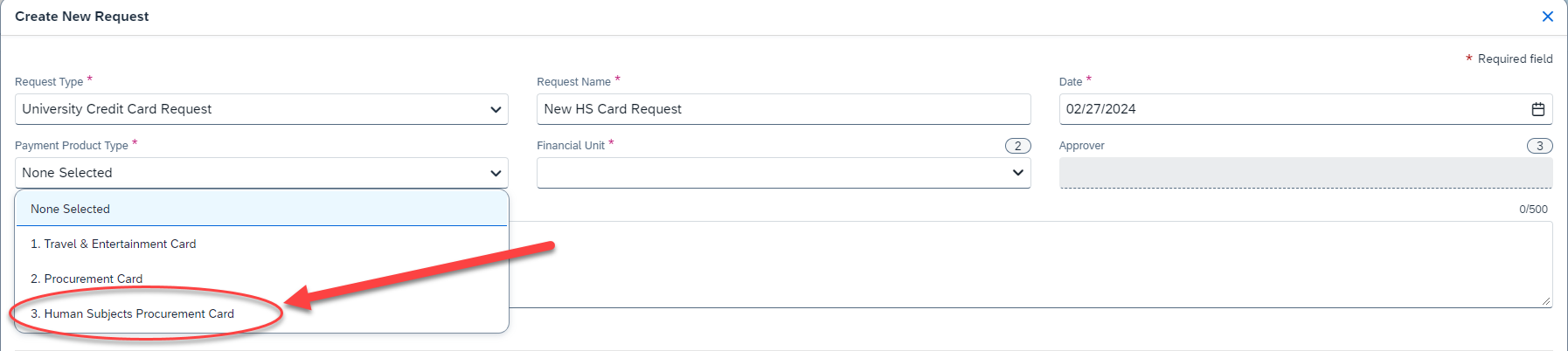Click the Approver step 3 badge
Viewport: 1568px width, 351px height.
point(1539,146)
